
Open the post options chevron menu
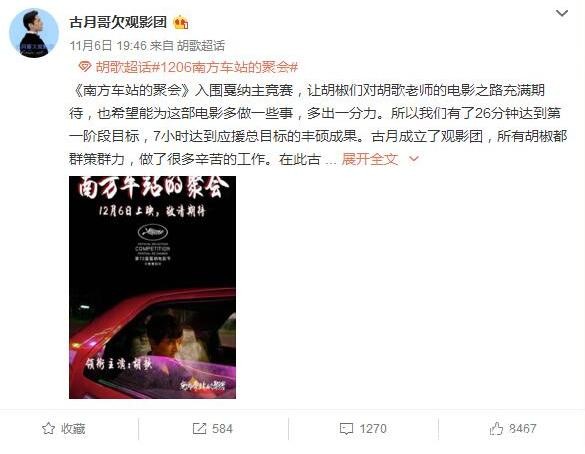pos(561,13)
